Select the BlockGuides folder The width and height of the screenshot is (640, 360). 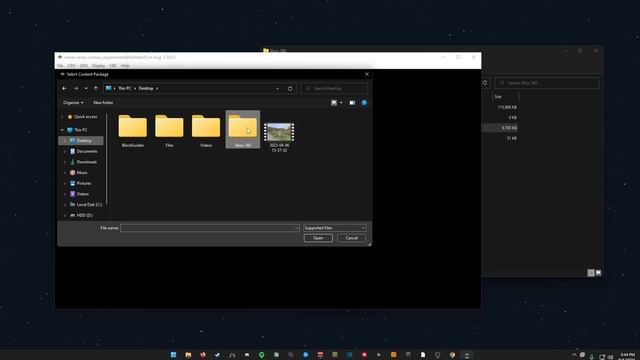133,131
